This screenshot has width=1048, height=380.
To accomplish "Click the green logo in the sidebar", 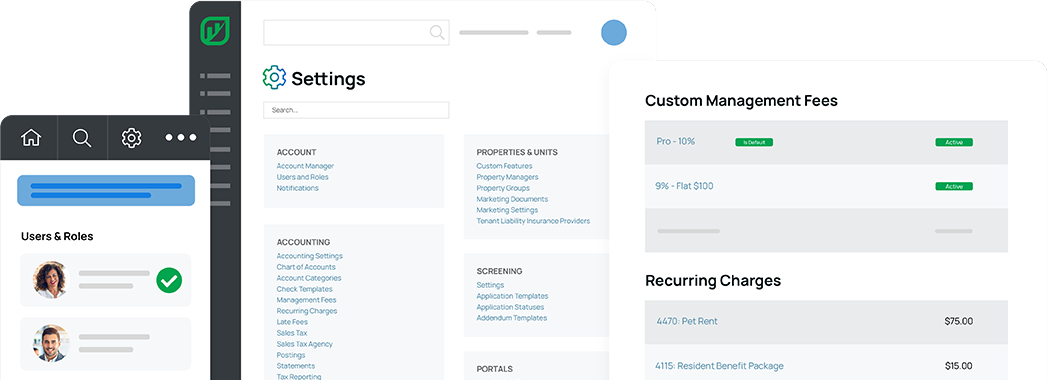I will pos(215,31).
